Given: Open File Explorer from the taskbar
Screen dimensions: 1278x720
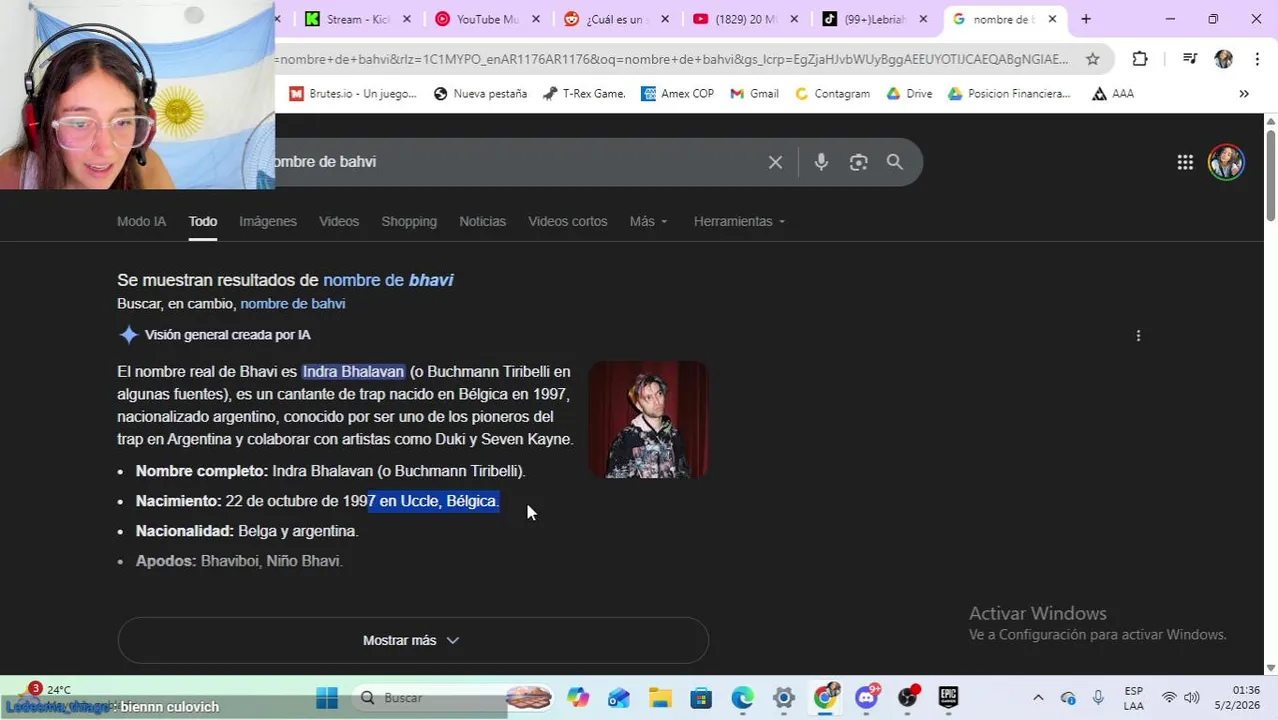Looking at the screenshot, I should [x=660, y=698].
